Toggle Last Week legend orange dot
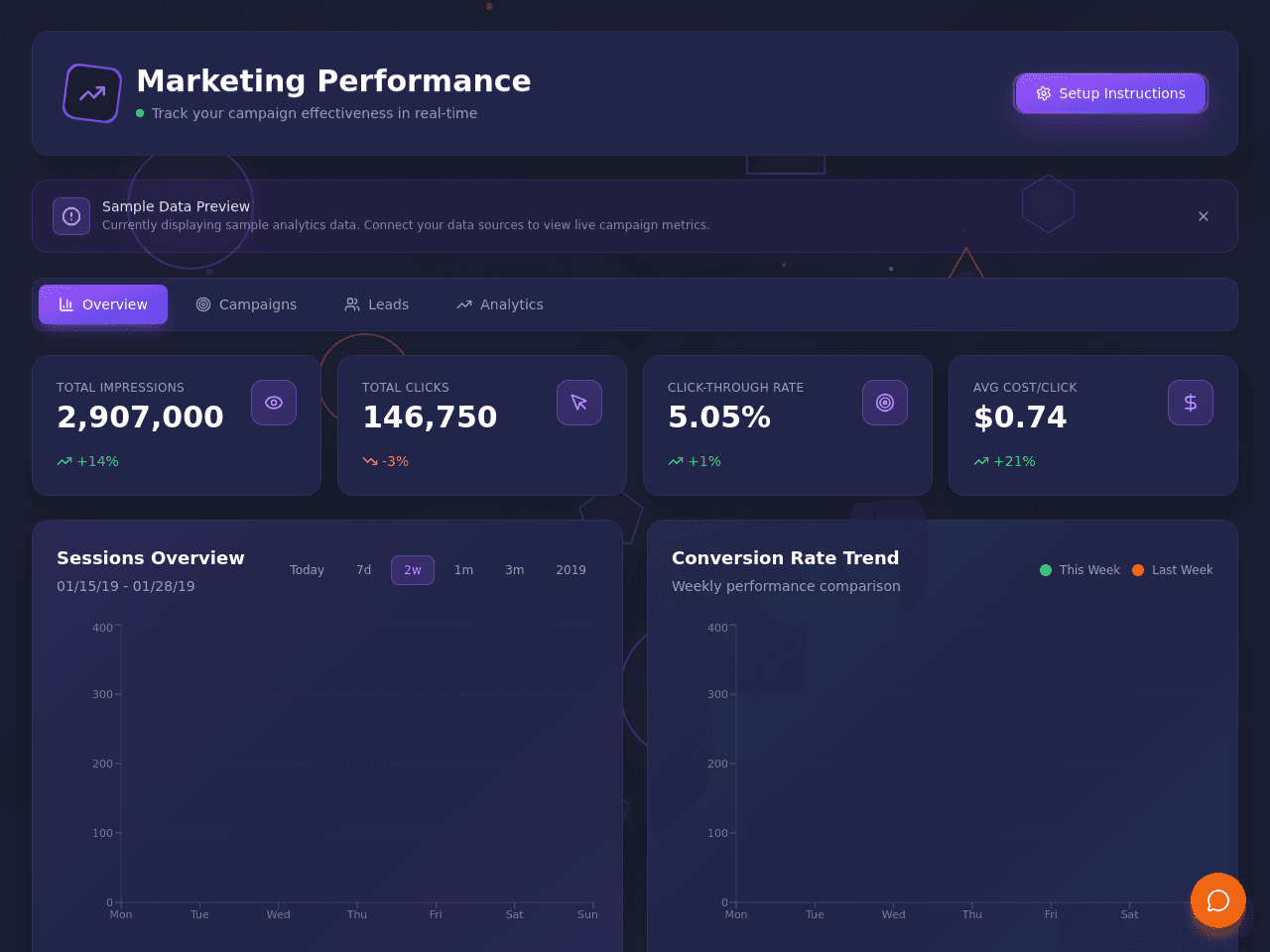Image resolution: width=1270 pixels, height=952 pixels. (x=1138, y=570)
